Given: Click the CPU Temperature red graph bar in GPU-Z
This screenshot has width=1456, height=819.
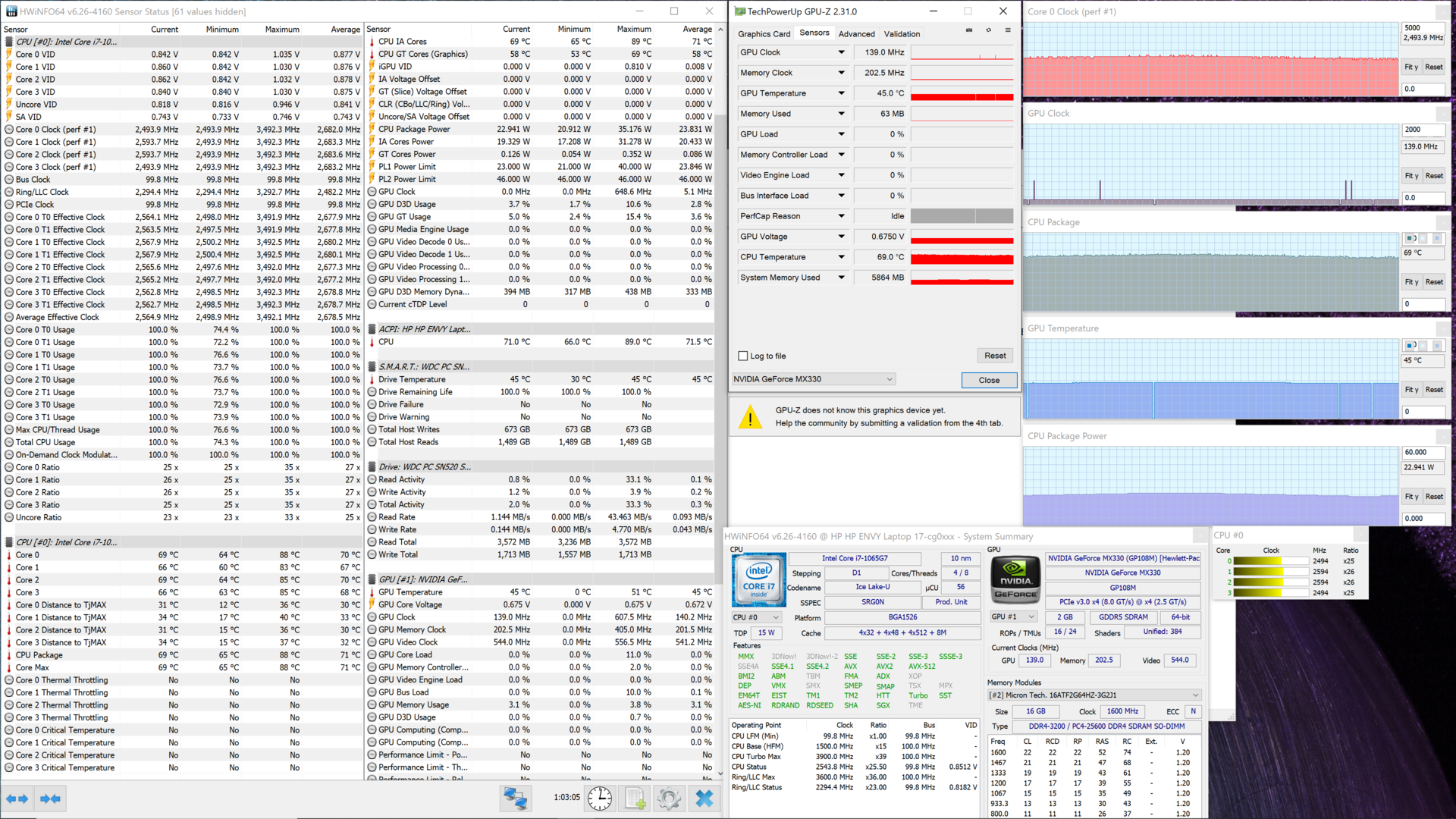Looking at the screenshot, I should click(962, 258).
